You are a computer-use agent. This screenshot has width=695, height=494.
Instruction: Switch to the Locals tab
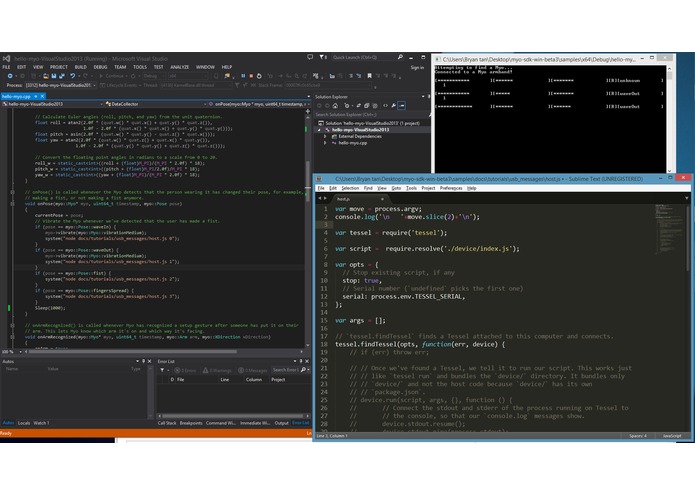(x=24, y=423)
